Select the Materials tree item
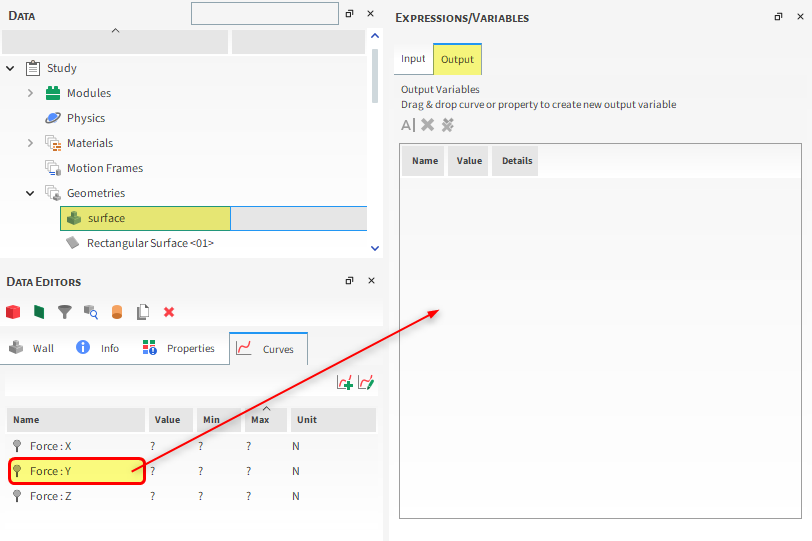The width and height of the screenshot is (812, 541). point(90,143)
